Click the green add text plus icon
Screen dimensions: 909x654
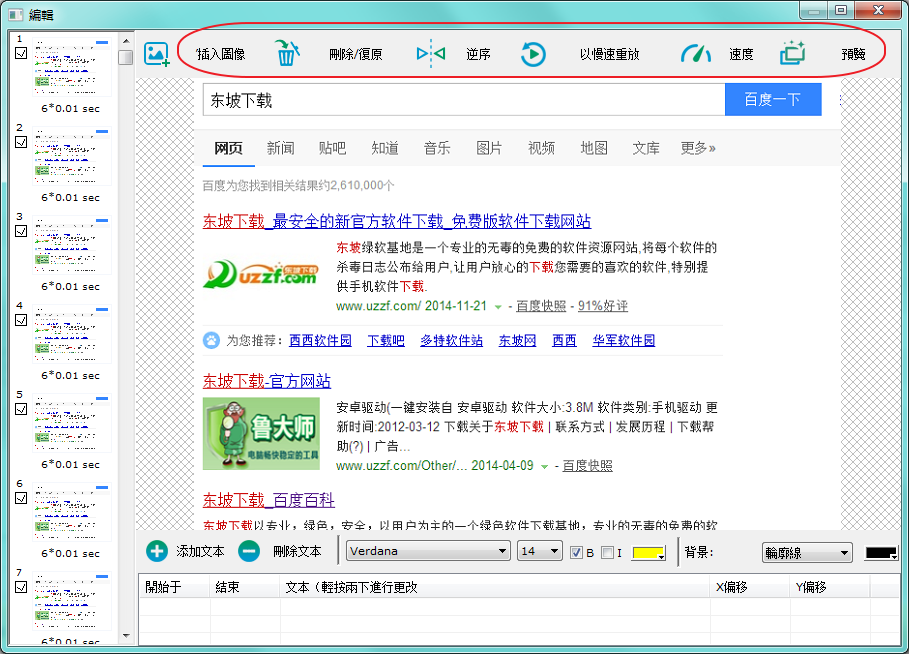(157, 551)
